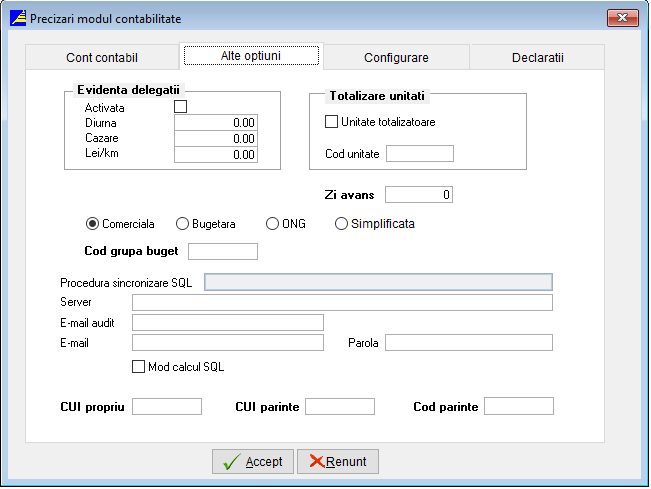Pick the Simplificata radio option
Image resolution: width=651 pixels, height=489 pixels.
point(341,224)
